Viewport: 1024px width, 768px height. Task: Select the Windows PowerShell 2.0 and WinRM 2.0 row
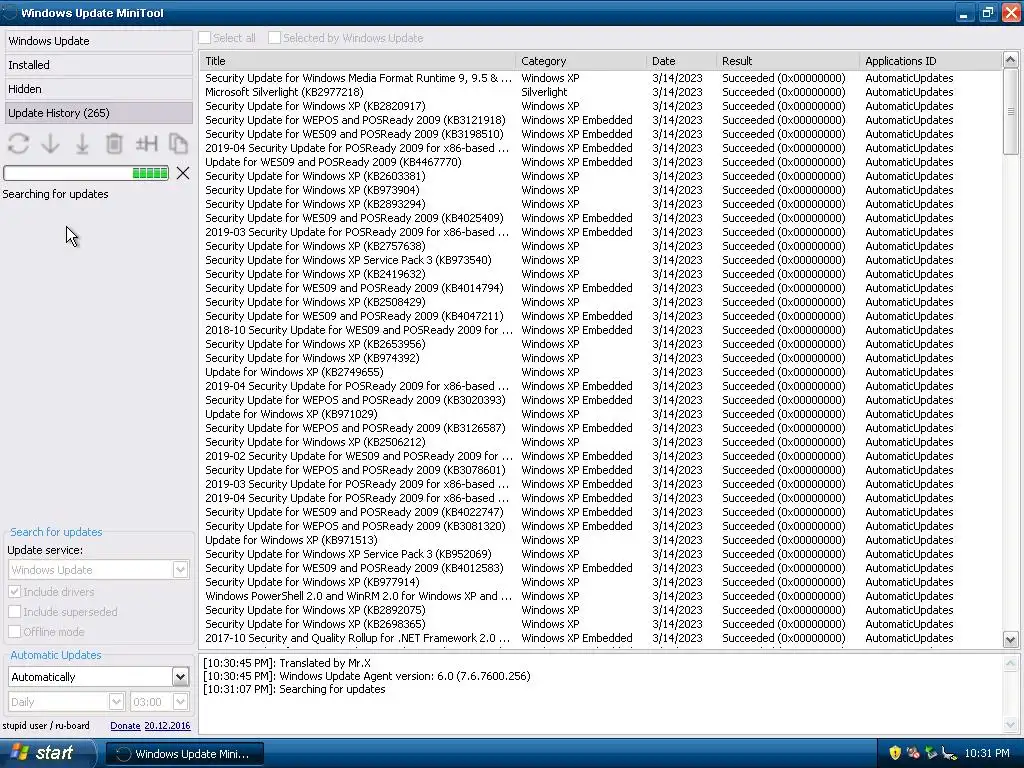[x=601, y=596]
